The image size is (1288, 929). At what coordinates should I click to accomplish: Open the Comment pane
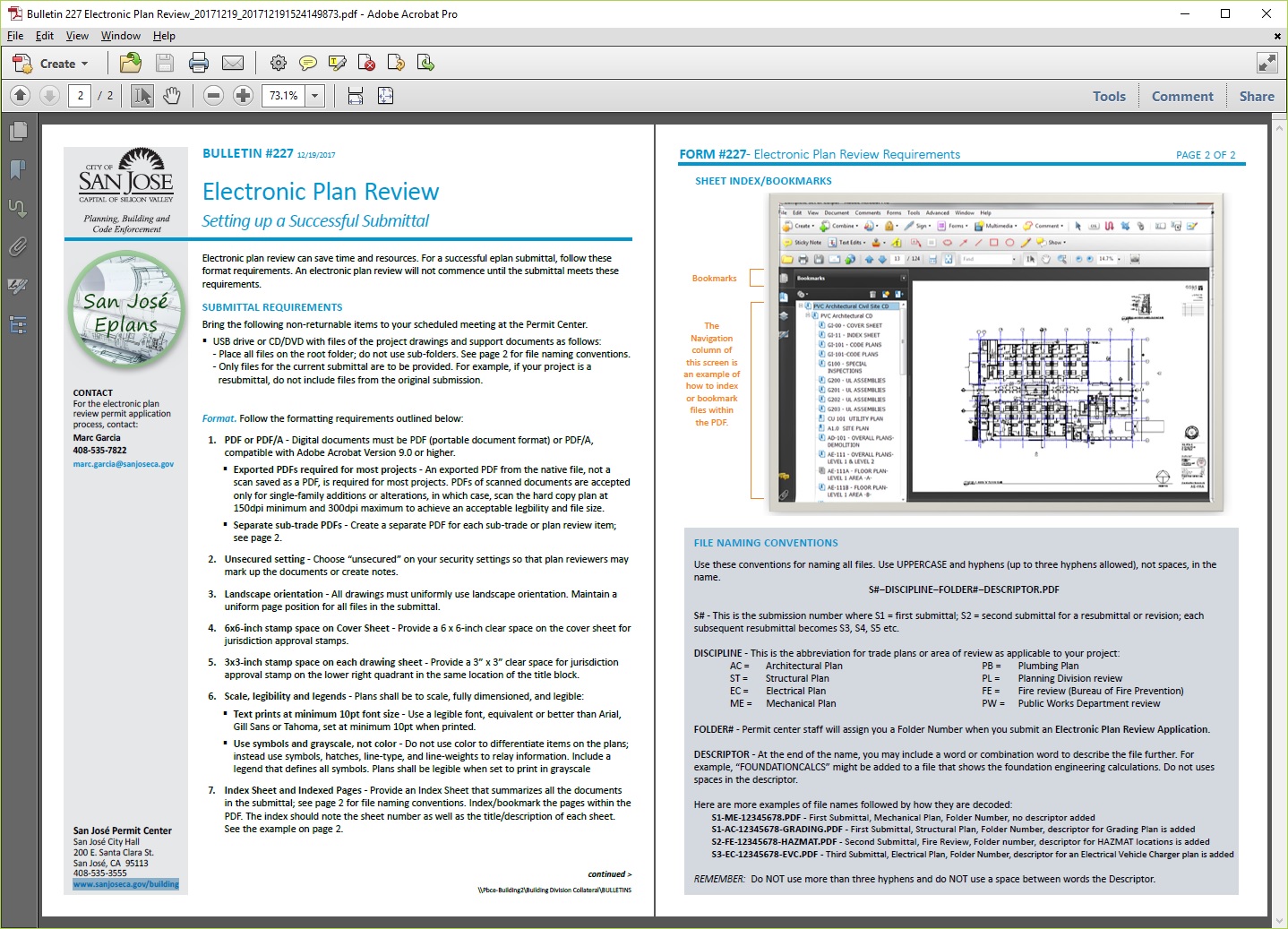(x=1182, y=96)
